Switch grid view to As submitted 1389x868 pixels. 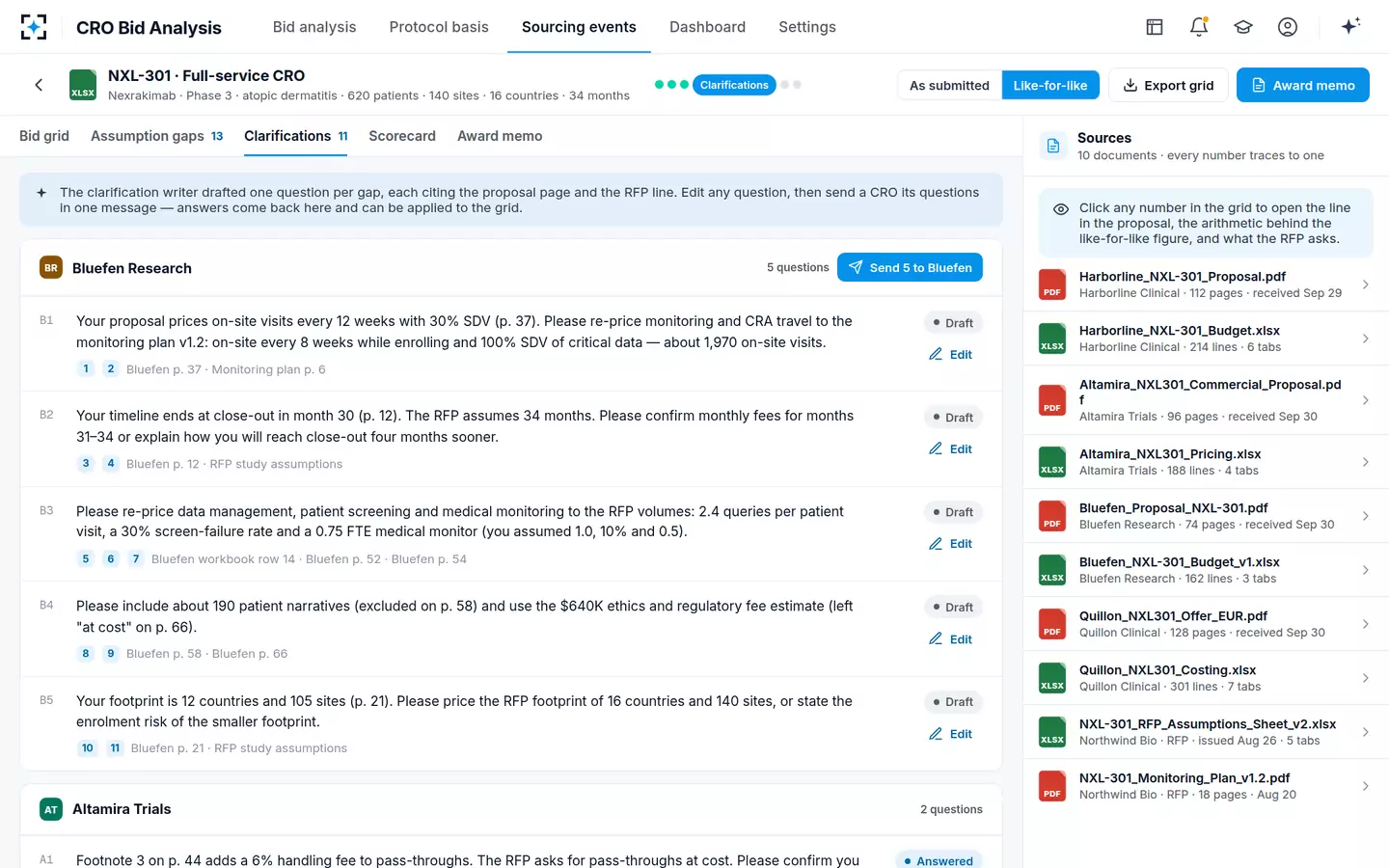pos(949,85)
